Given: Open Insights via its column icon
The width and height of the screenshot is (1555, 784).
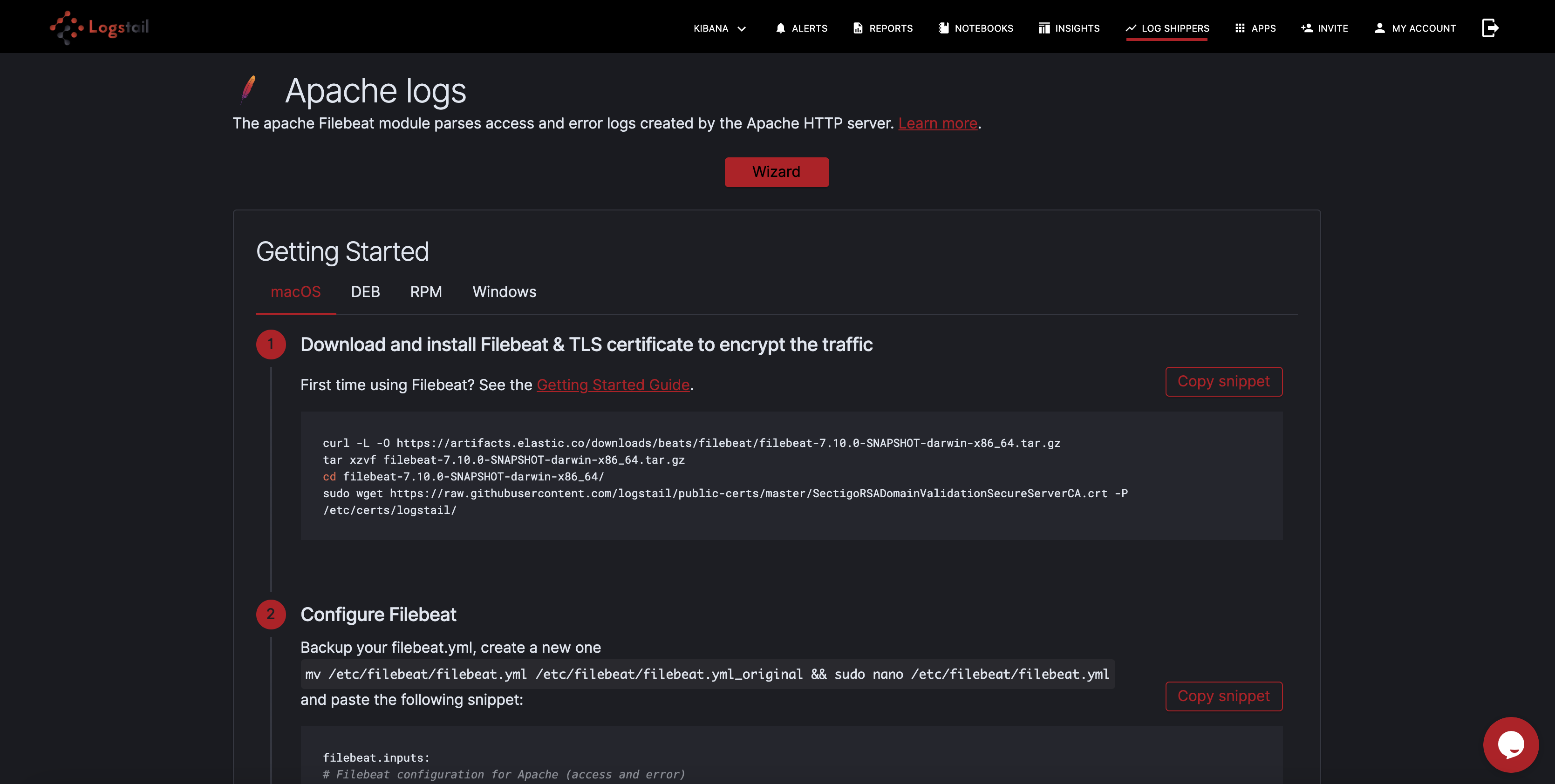Looking at the screenshot, I should coord(1043,28).
